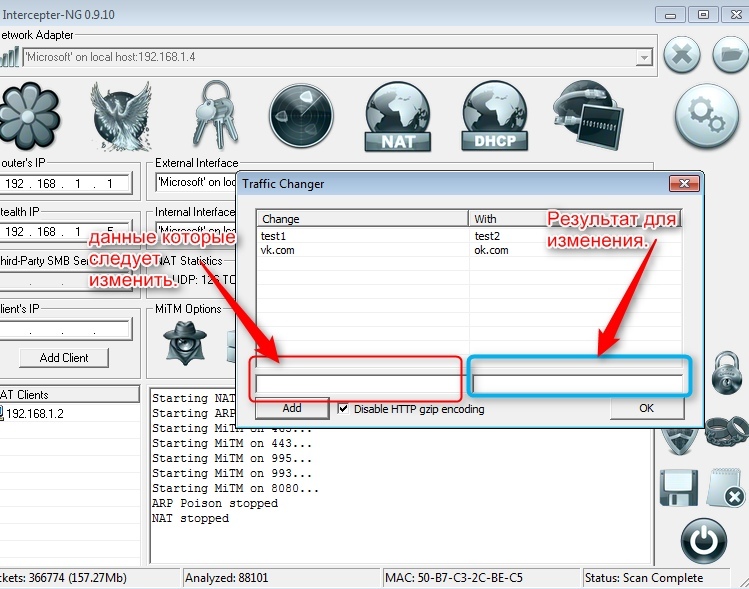Click the floppy disk save icon
The height and width of the screenshot is (589, 749).
pyautogui.click(x=678, y=487)
